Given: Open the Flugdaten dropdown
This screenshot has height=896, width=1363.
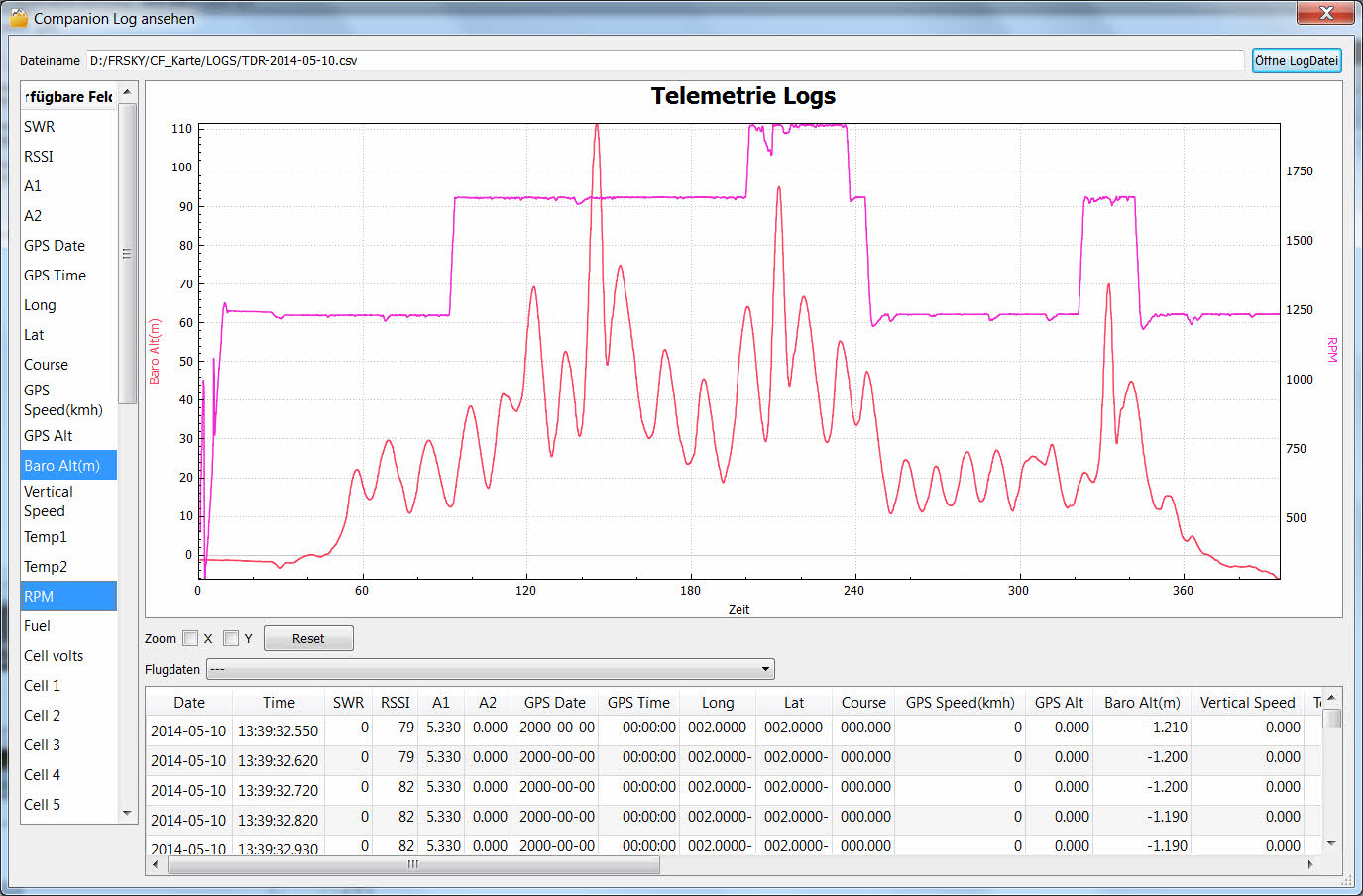Looking at the screenshot, I should 490,669.
